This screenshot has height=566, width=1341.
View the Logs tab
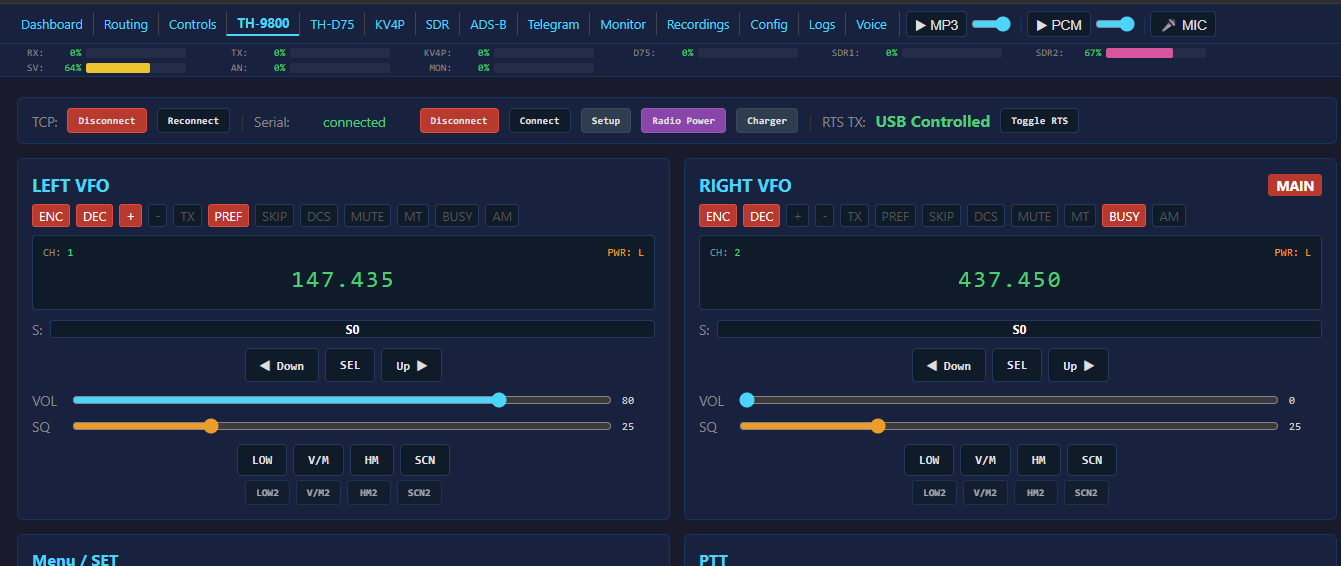[x=822, y=24]
